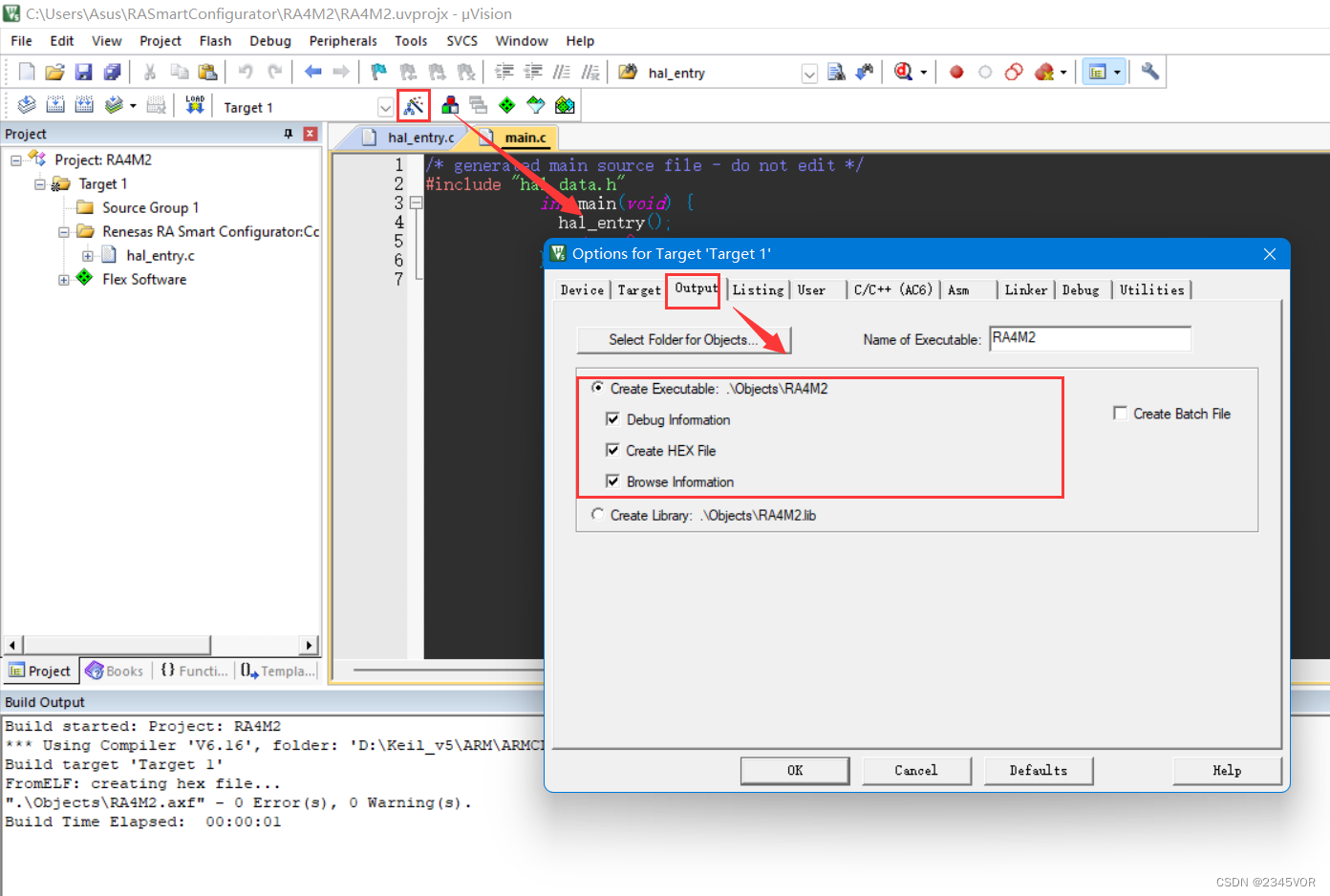
Task: Click the Name of Executable field
Action: pyautogui.click(x=1090, y=338)
